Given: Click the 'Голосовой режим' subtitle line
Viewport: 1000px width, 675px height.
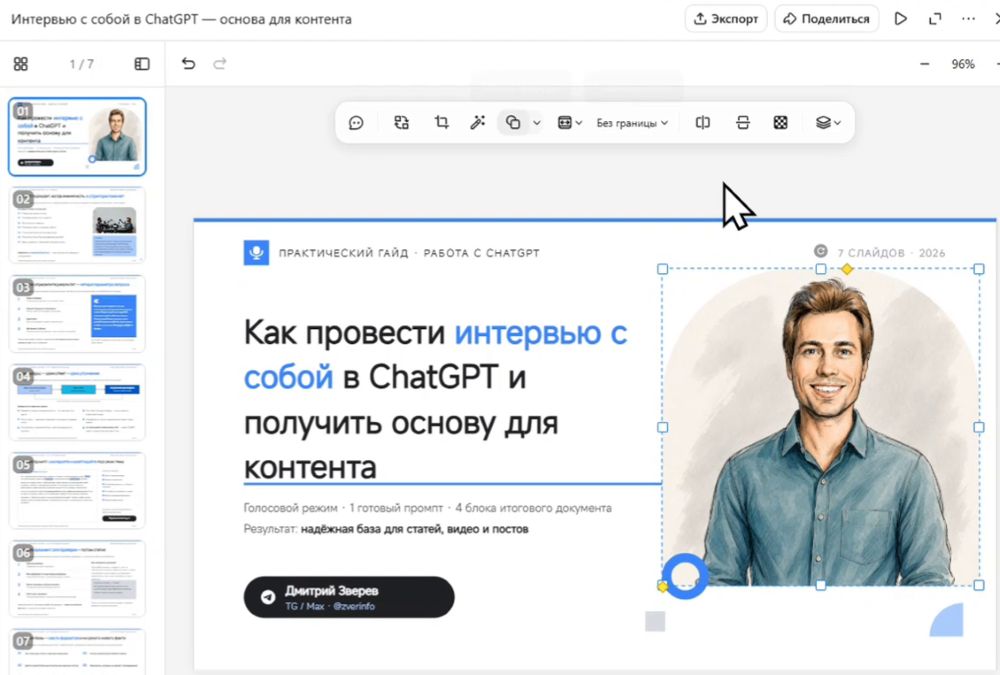Looking at the screenshot, I should (427, 508).
